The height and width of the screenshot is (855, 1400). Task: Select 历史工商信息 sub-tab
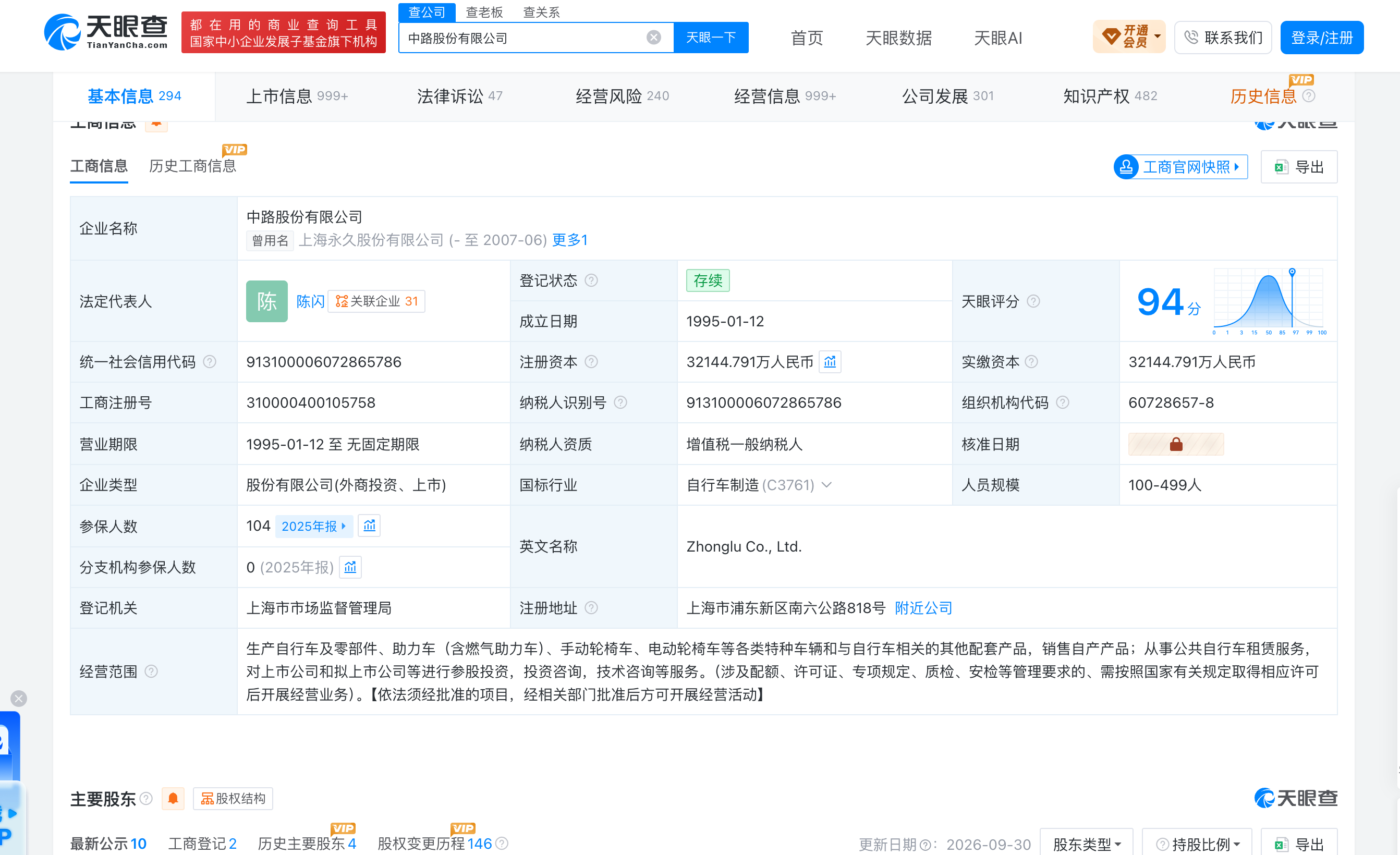[192, 166]
